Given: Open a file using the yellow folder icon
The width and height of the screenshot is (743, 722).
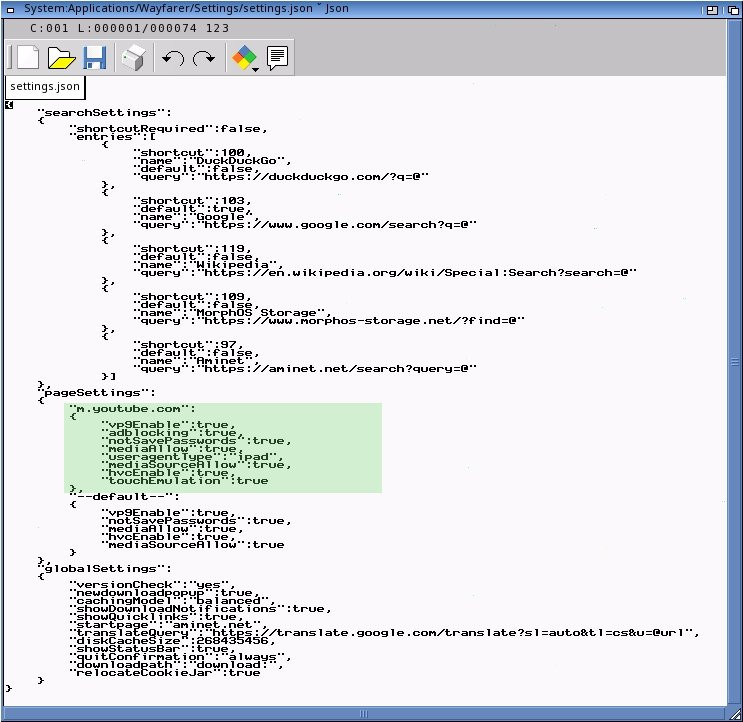Looking at the screenshot, I should [x=62, y=58].
